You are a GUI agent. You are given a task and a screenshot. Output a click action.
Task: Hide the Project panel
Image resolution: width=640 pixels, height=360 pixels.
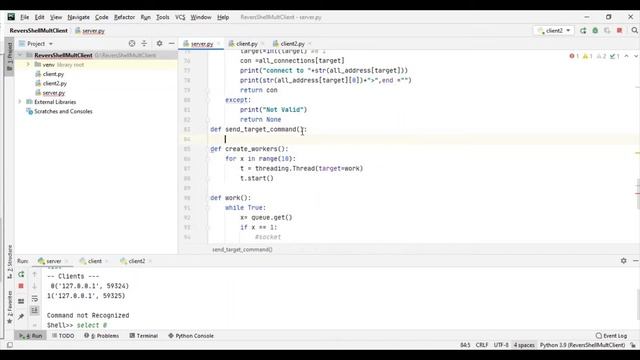click(x=172, y=43)
